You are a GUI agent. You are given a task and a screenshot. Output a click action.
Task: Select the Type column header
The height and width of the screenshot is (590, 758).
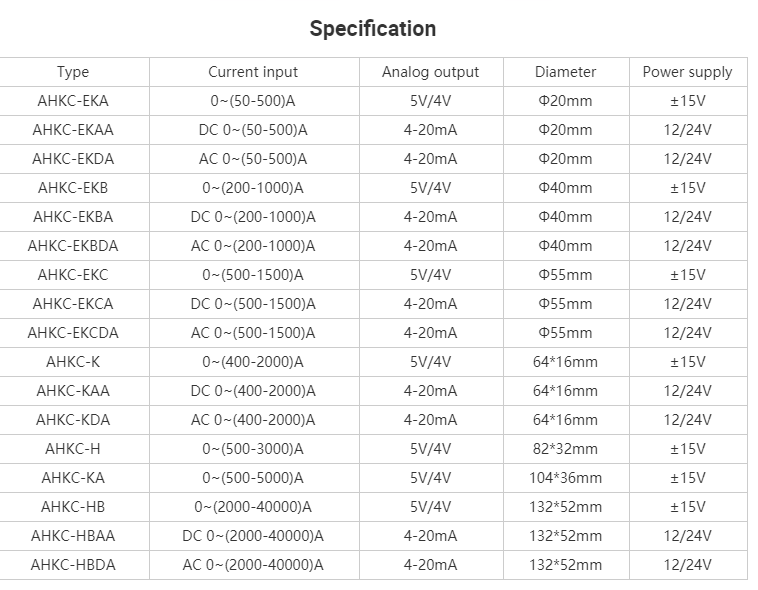(73, 72)
